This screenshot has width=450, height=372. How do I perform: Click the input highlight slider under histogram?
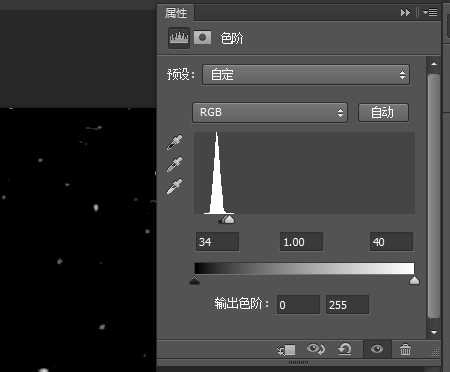230,219
